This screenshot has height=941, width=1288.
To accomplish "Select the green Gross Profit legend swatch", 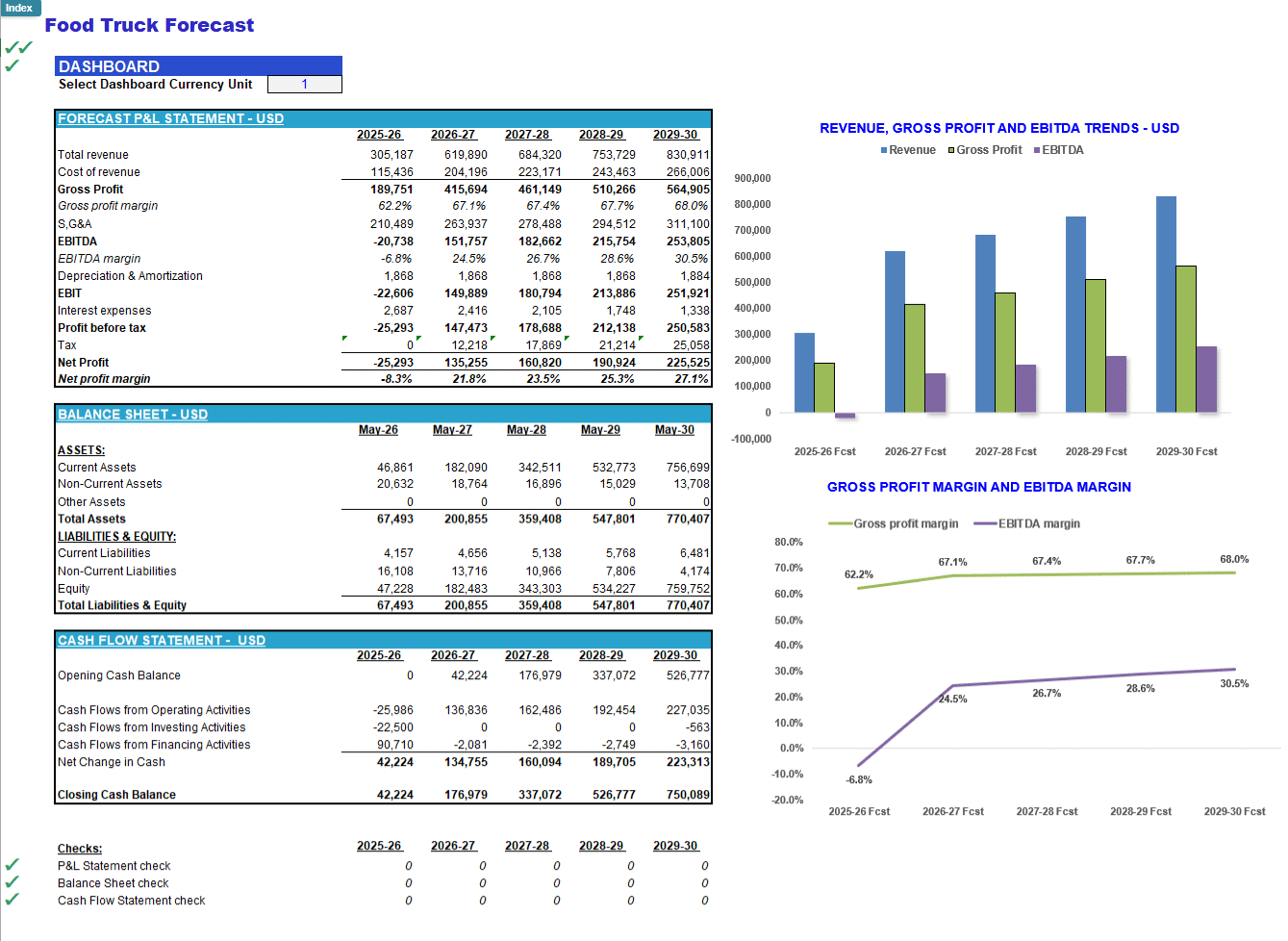I will [951, 150].
